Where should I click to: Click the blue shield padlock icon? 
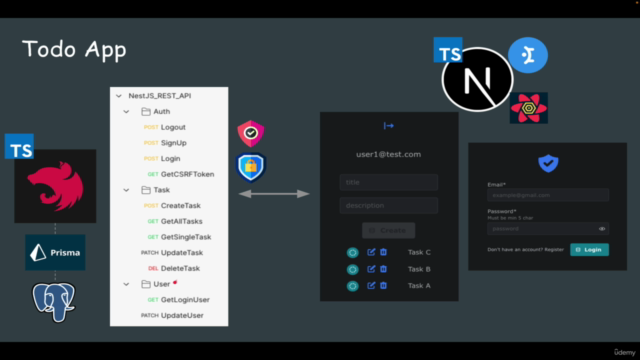[x=251, y=167]
